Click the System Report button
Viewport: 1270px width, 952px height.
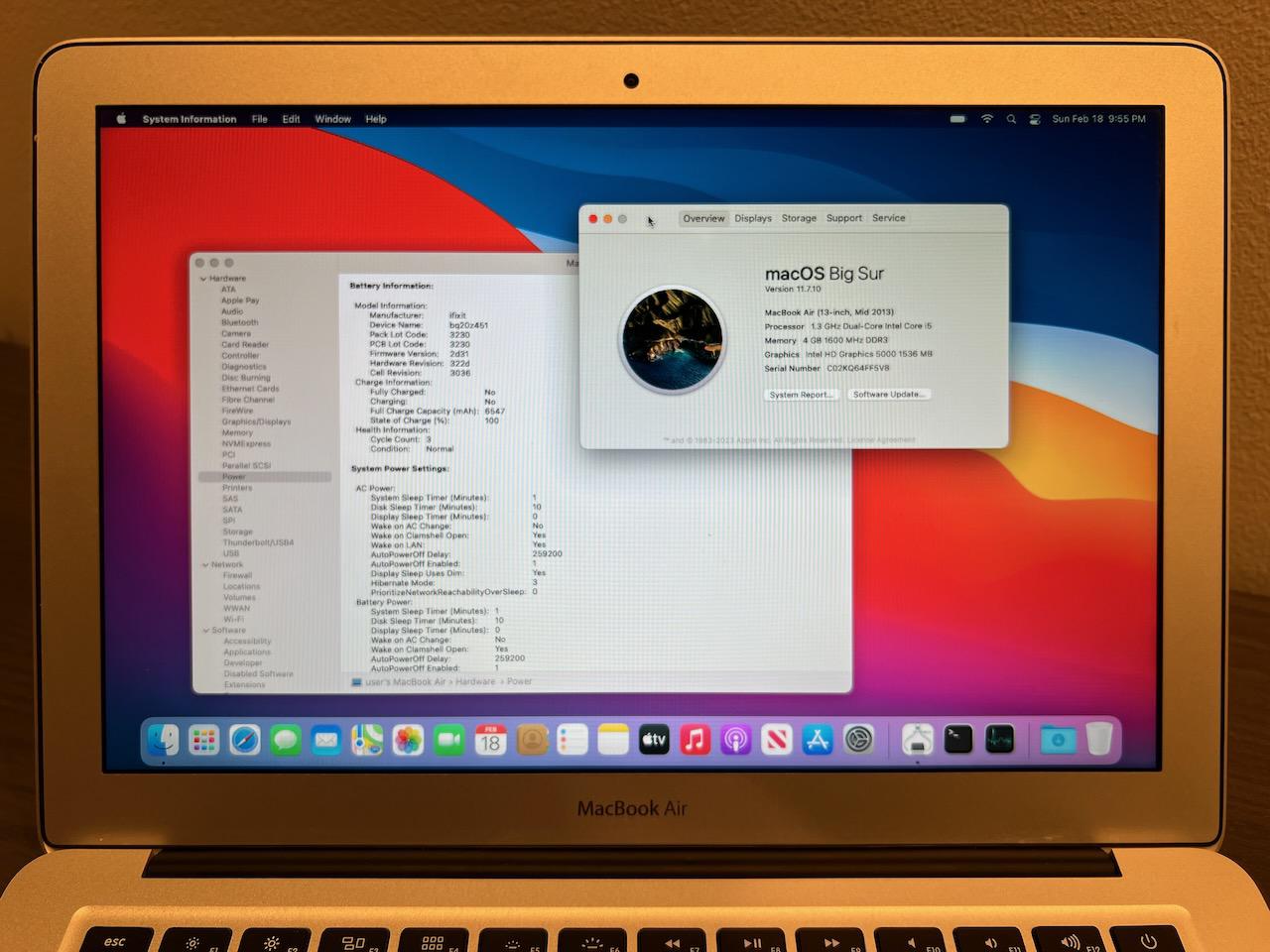(x=802, y=395)
